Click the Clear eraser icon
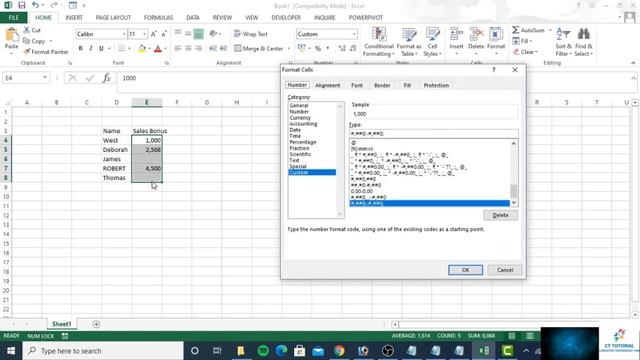The image size is (640, 360). [x=516, y=52]
